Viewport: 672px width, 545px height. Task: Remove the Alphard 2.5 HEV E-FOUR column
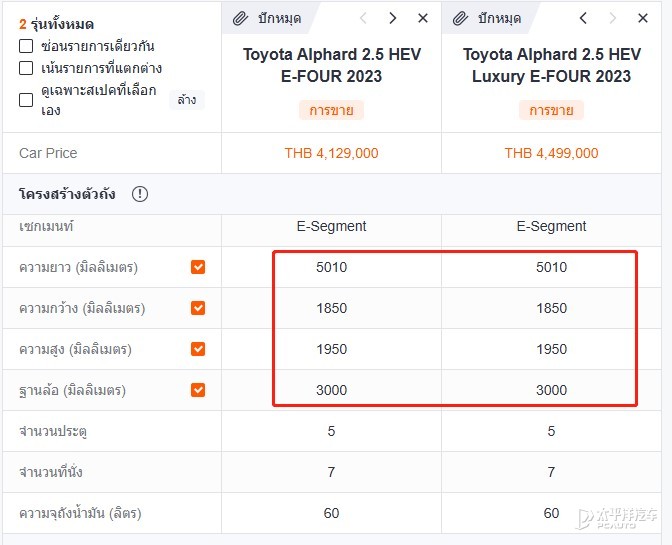click(x=423, y=18)
